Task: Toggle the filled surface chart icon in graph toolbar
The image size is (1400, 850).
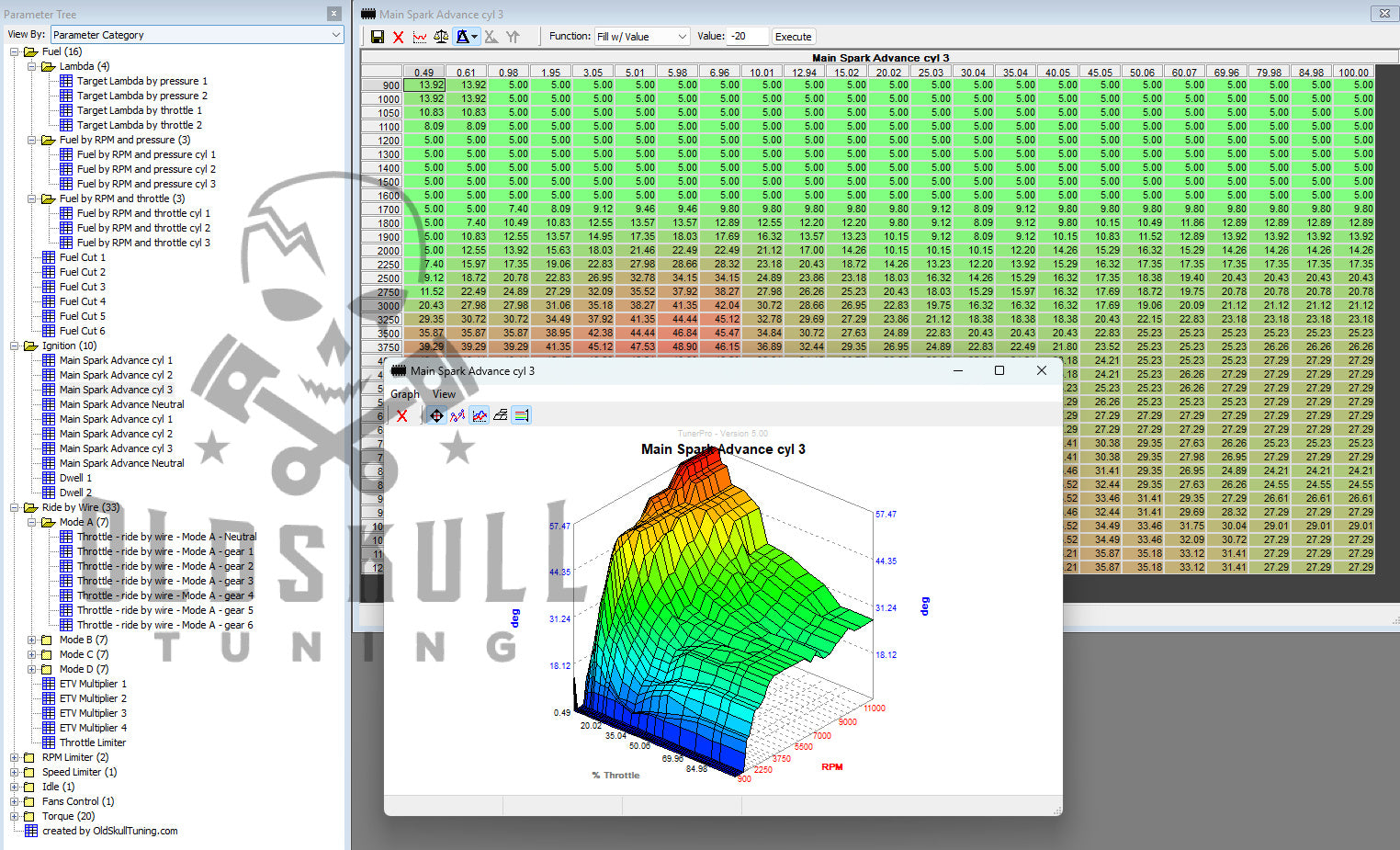Action: (x=480, y=415)
